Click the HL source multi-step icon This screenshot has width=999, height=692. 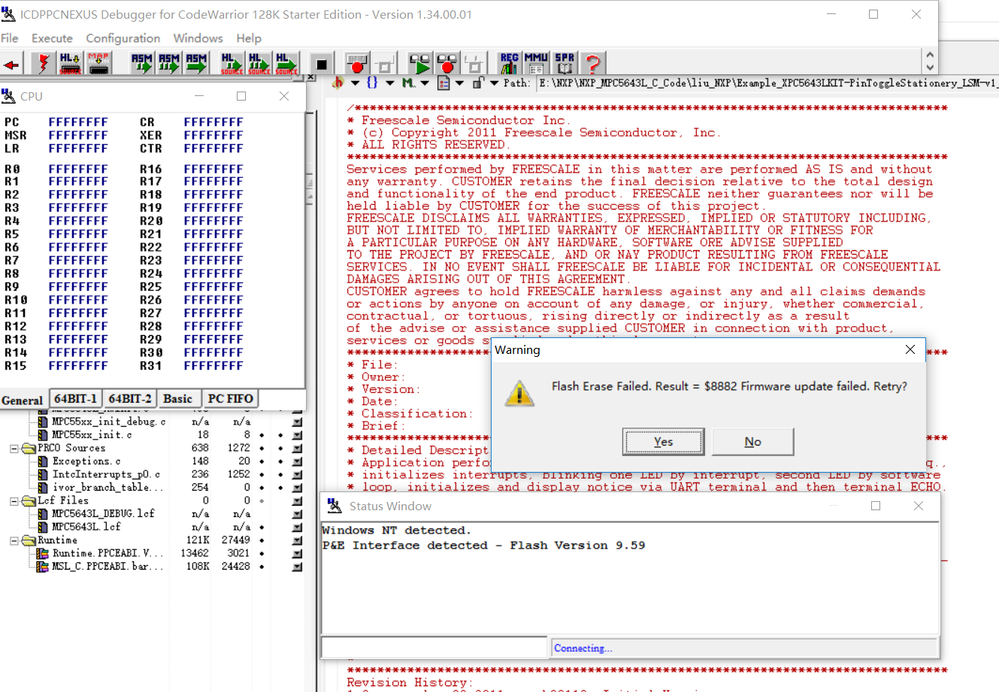pyautogui.click(x=259, y=64)
